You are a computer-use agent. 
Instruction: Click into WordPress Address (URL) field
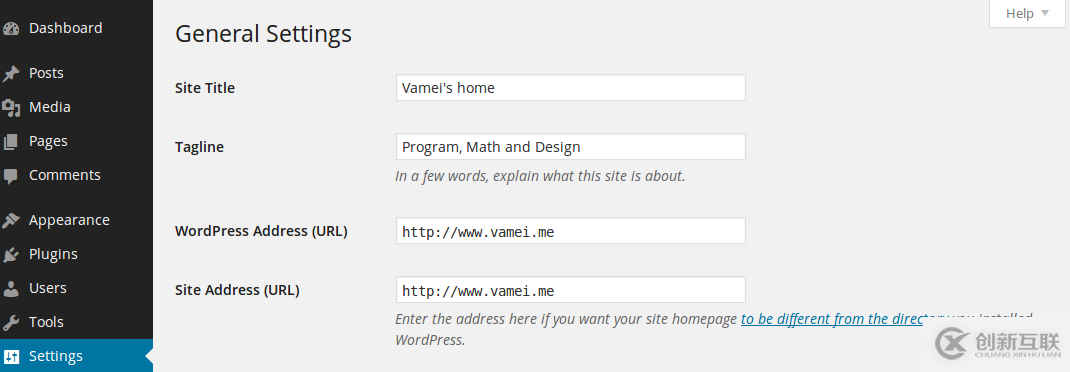point(570,231)
